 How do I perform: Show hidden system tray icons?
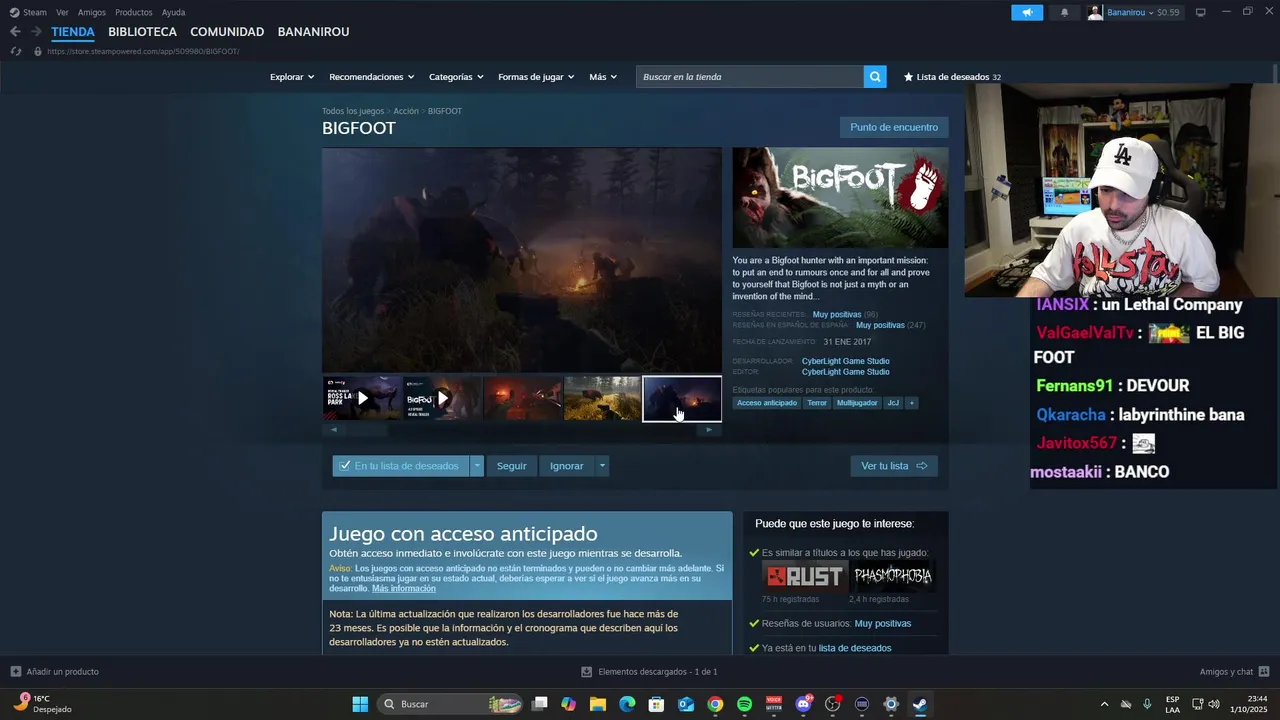(x=1104, y=704)
